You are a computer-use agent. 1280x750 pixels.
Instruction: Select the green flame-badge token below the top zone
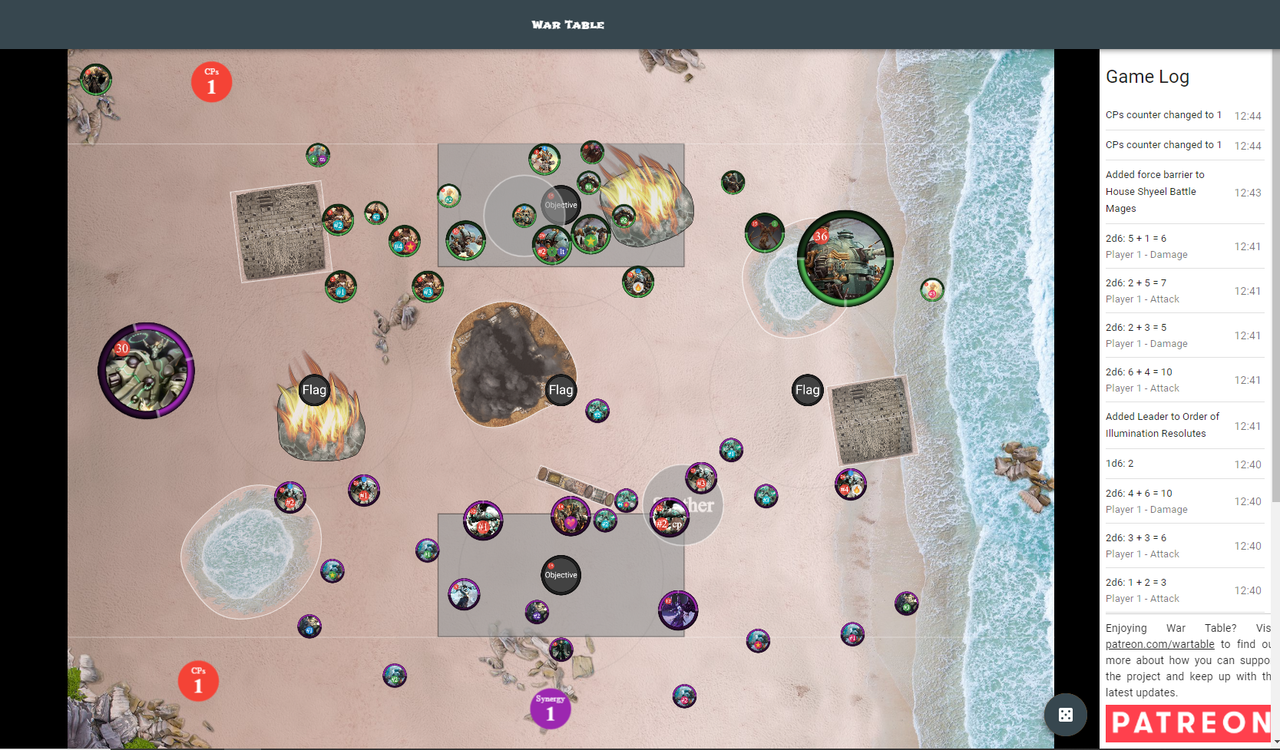click(x=638, y=282)
